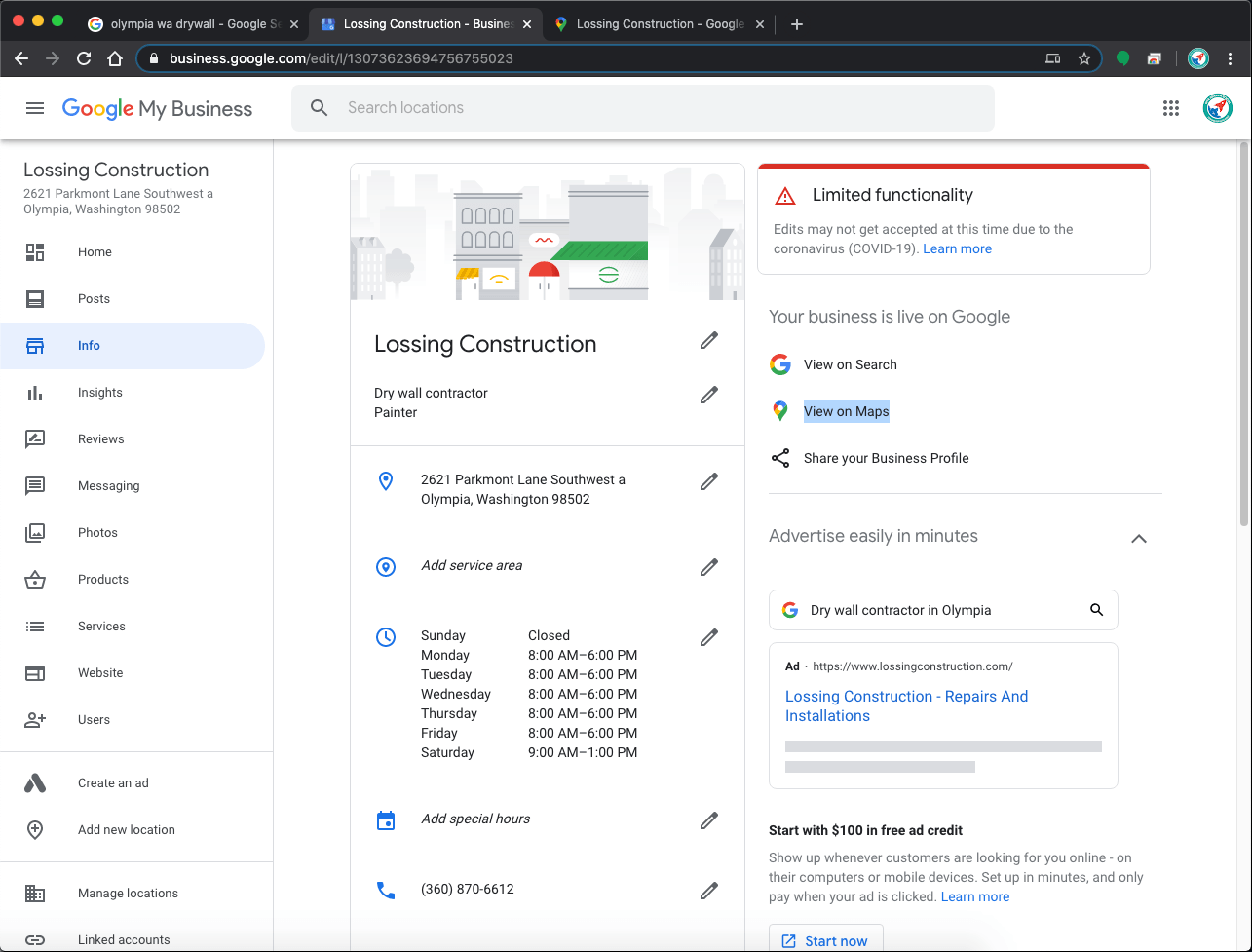
Task: Click the Home dashboard icon in sidebar
Action: click(x=35, y=252)
